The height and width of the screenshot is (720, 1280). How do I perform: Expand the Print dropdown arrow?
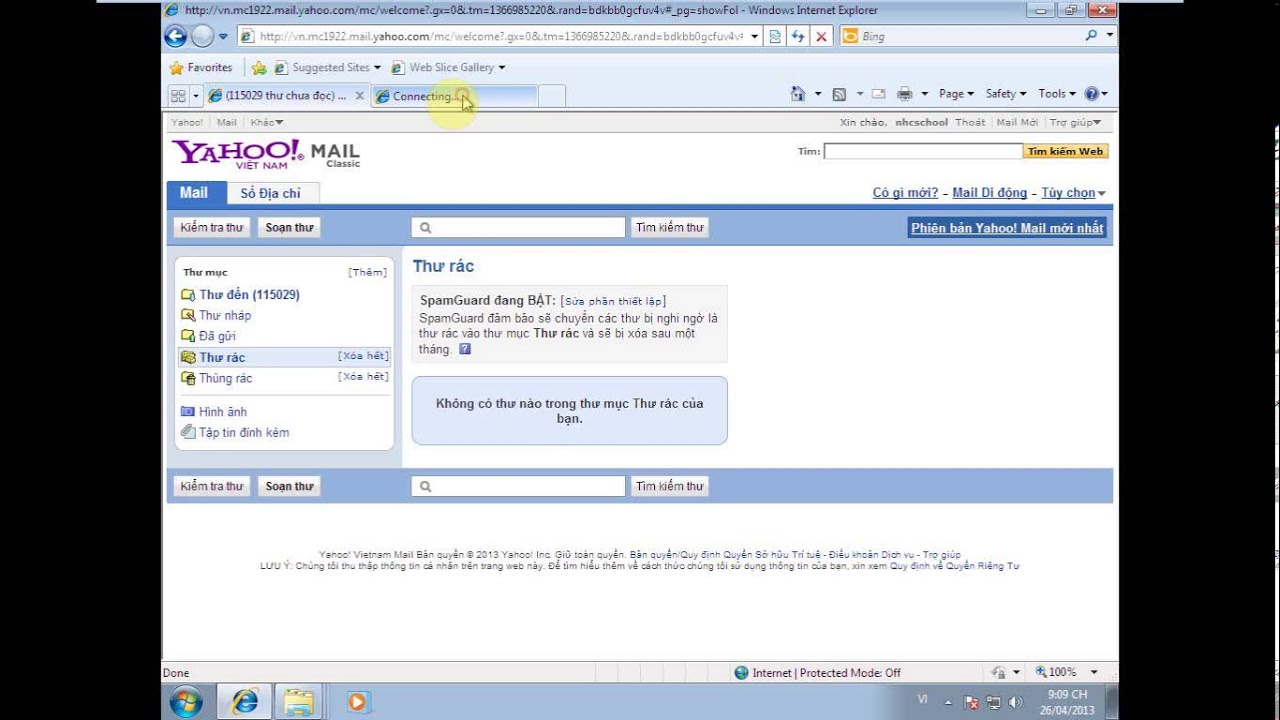[924, 94]
